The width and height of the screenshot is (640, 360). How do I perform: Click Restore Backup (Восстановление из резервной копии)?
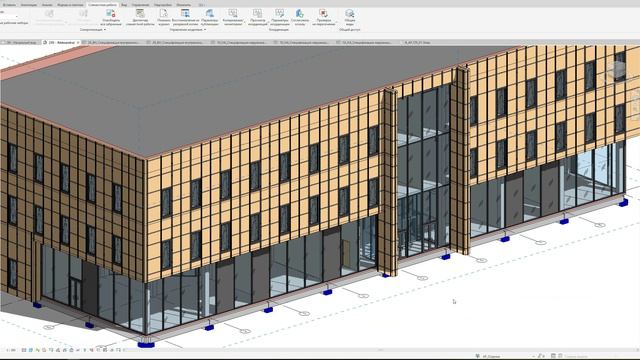(x=185, y=18)
